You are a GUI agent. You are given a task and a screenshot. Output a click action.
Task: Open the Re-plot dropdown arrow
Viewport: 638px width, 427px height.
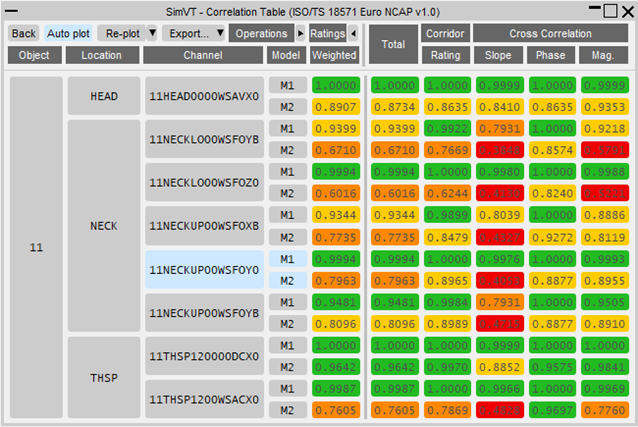(x=152, y=33)
